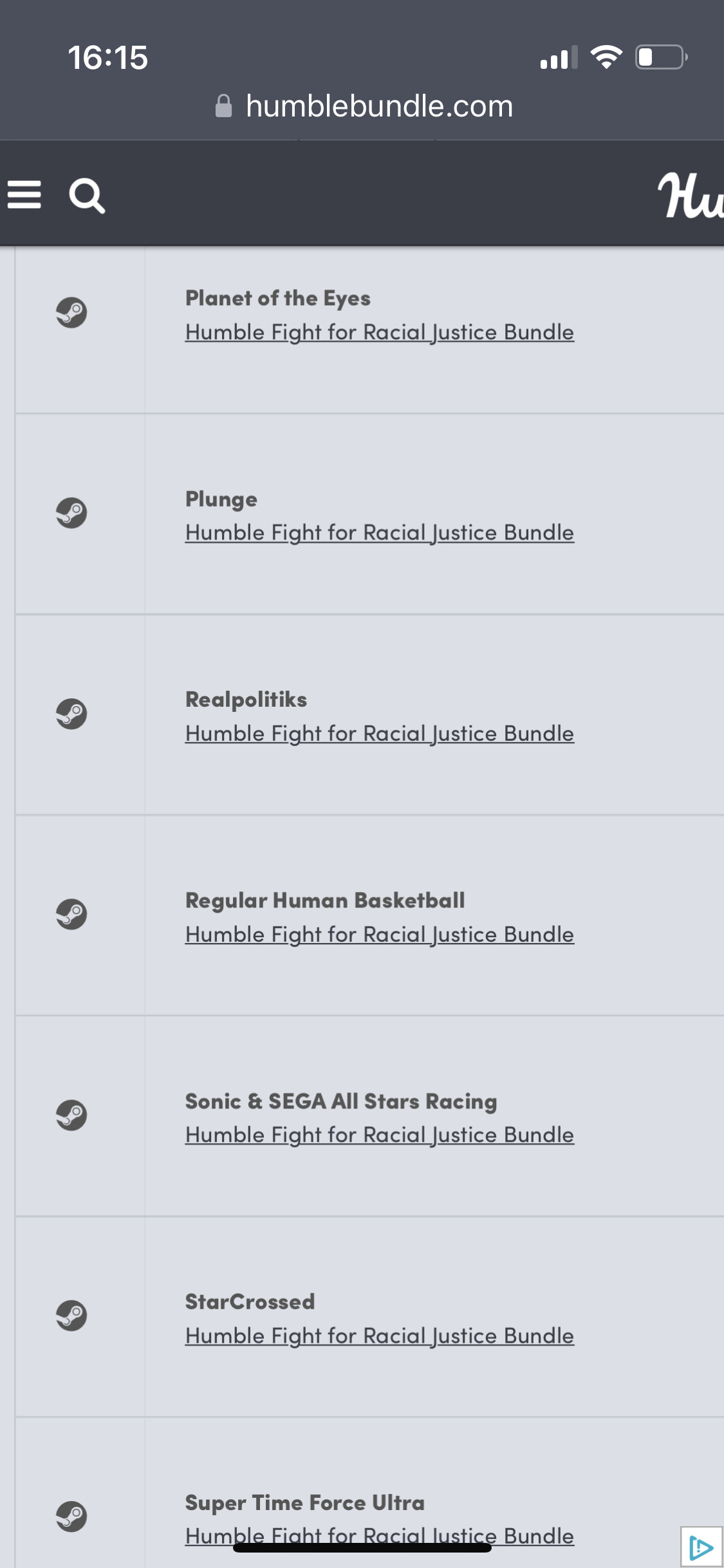Open bundle link under Regular Human Basketball
The image size is (724, 1568).
[379, 935]
